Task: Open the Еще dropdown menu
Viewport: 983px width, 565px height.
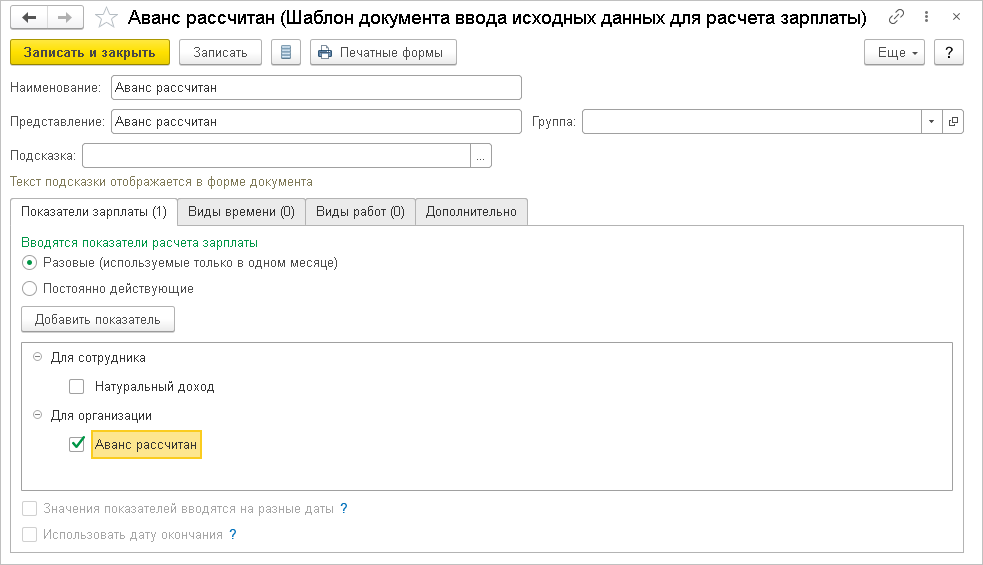Action: [x=895, y=53]
